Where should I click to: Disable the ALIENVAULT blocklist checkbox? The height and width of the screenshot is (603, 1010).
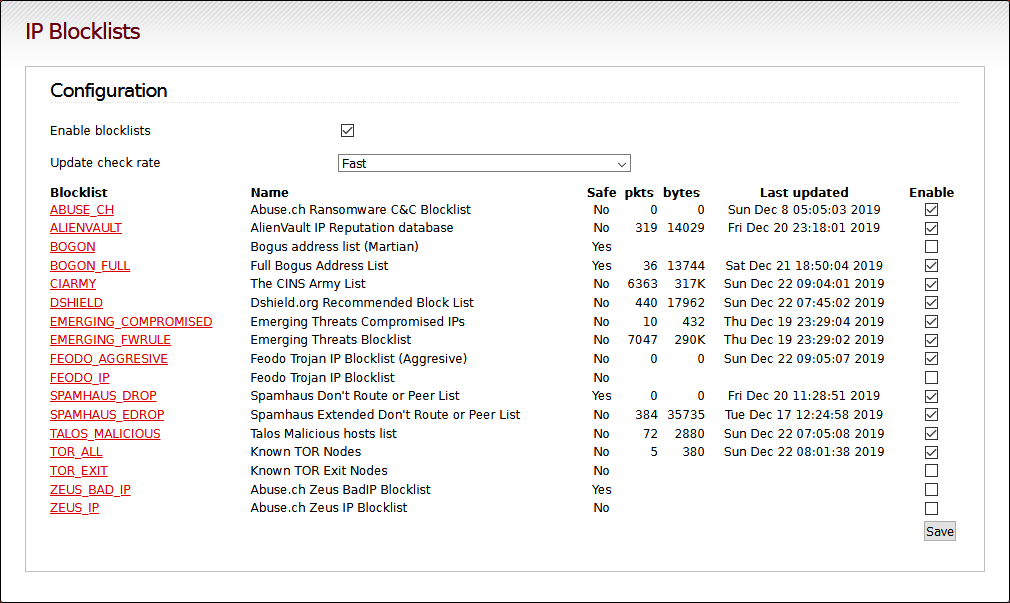click(x=931, y=228)
